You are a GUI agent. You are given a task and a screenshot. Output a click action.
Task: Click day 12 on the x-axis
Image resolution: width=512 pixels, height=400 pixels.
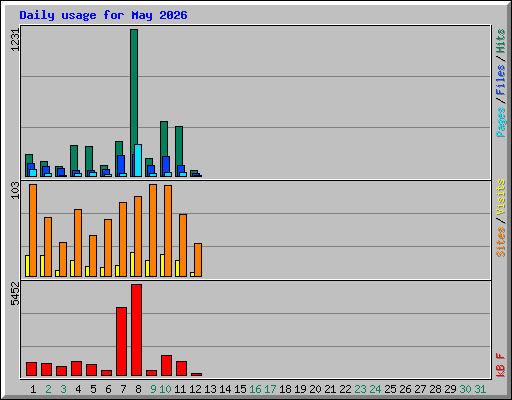pyautogui.click(x=195, y=389)
